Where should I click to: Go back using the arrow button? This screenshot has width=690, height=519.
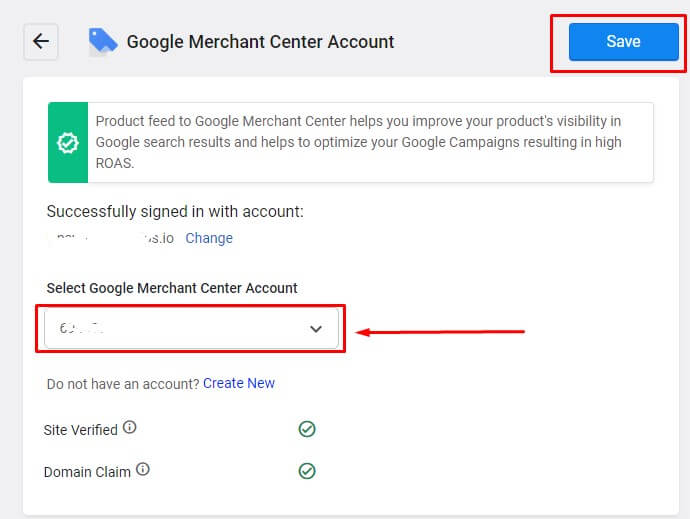coord(40,41)
